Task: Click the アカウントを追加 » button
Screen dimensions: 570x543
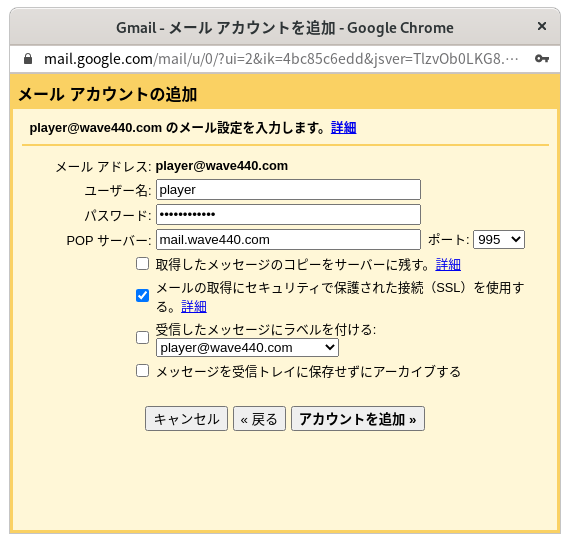Action: click(x=358, y=419)
